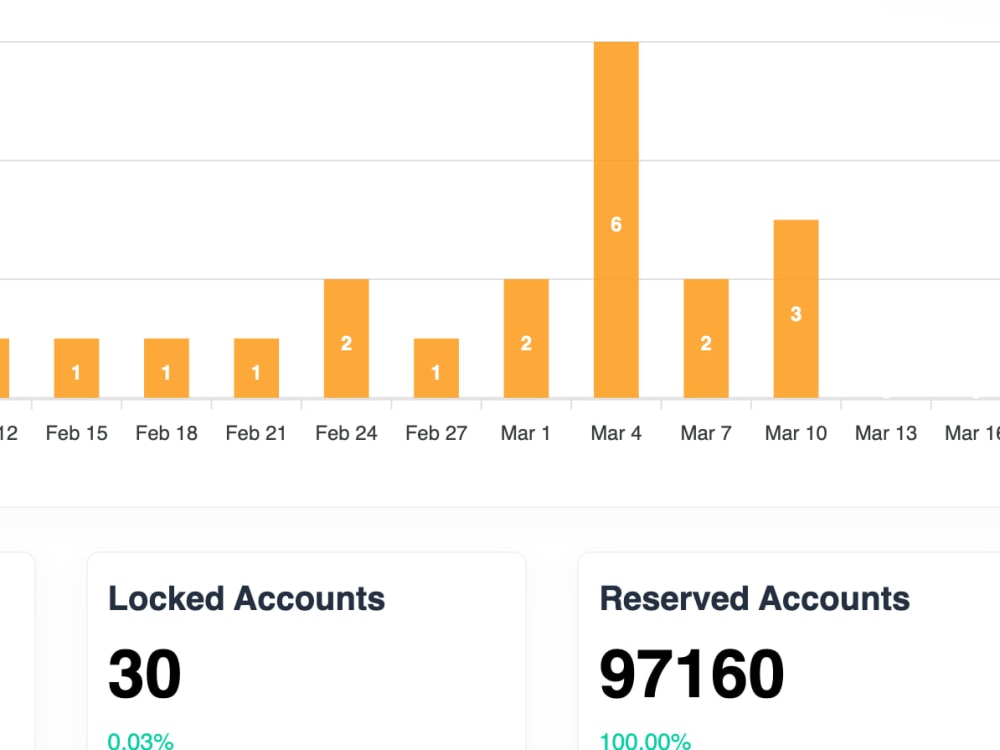Click the Mar 10 bar showing 3

796,310
